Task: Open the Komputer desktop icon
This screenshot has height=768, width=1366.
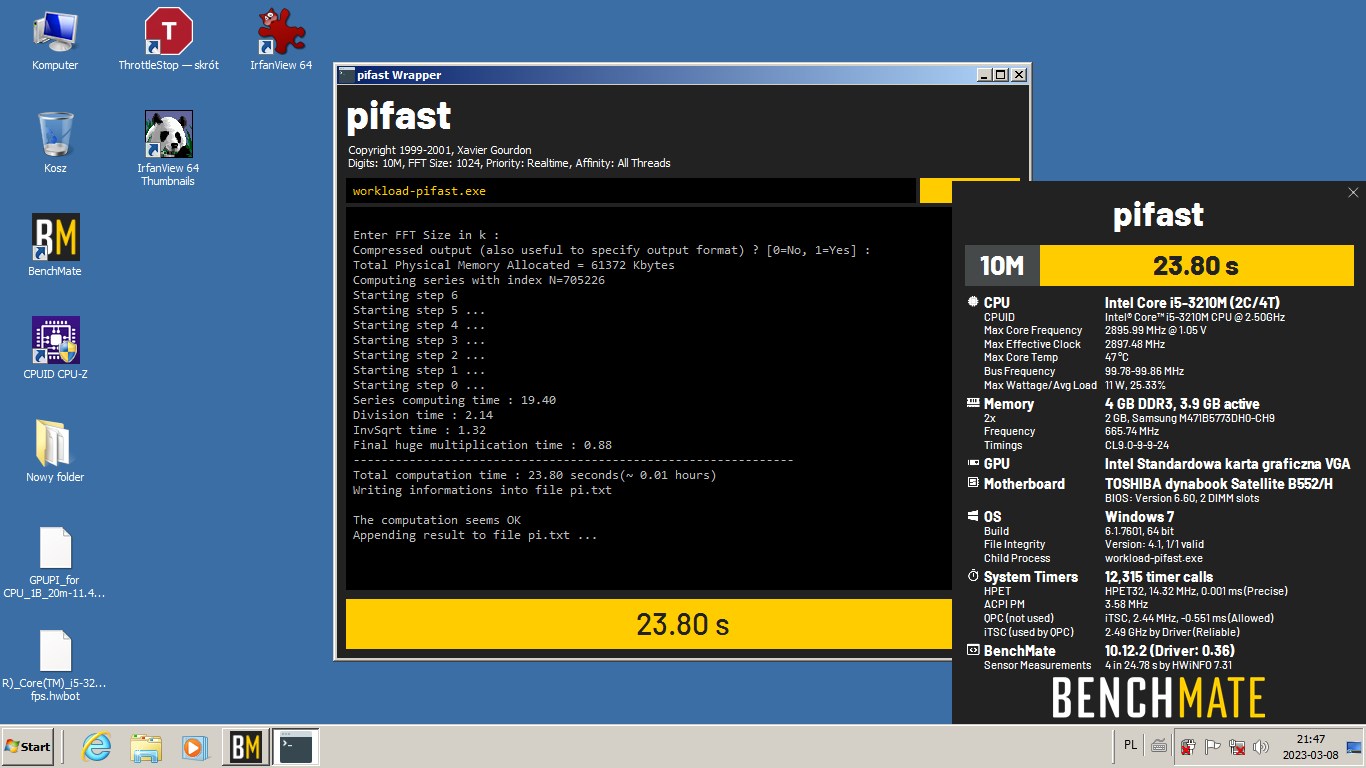Action: point(55,40)
